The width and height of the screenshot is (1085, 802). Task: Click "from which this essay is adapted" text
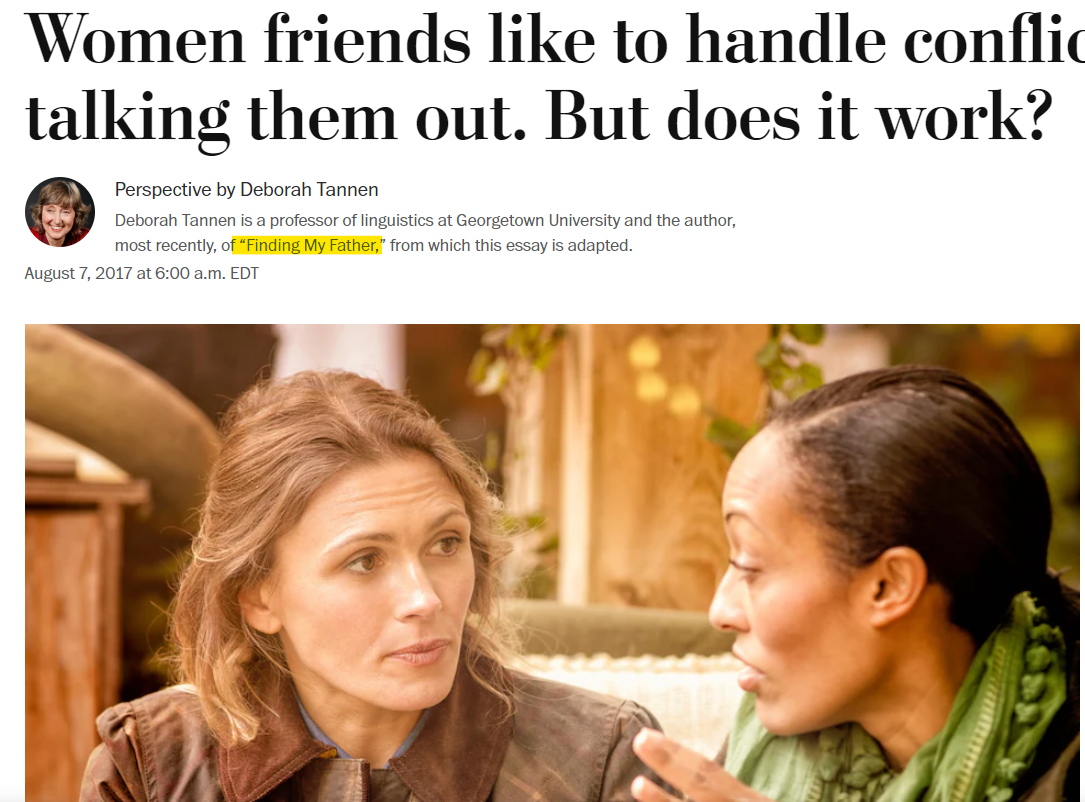tap(509, 245)
